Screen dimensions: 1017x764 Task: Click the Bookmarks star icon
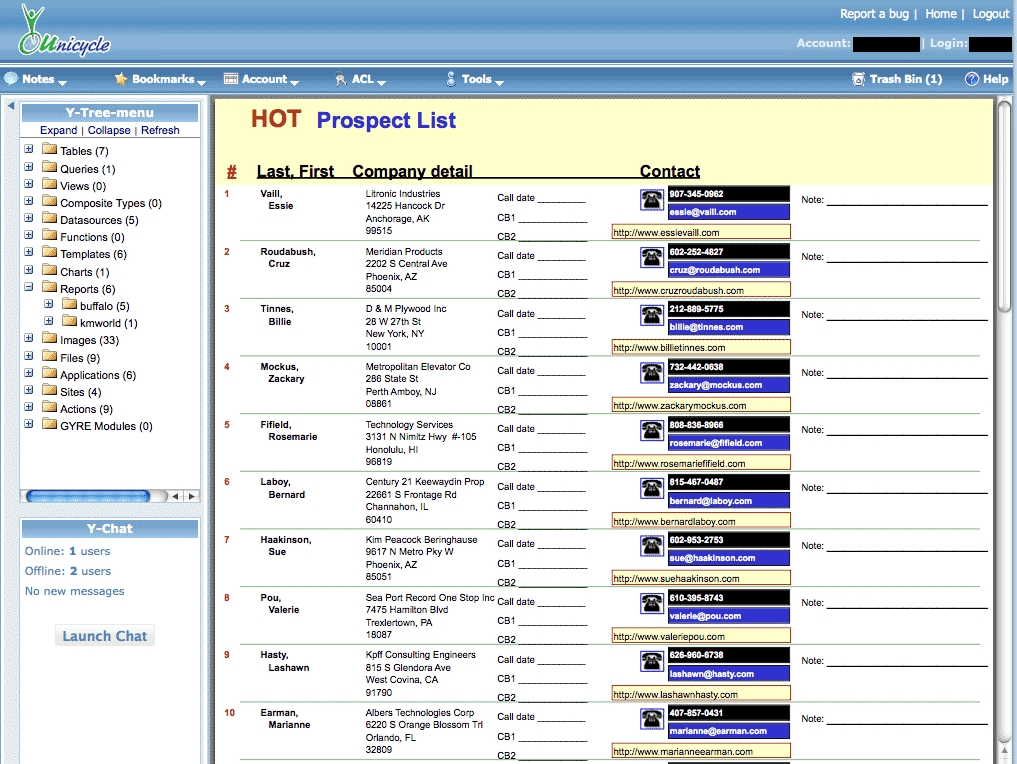(121, 79)
